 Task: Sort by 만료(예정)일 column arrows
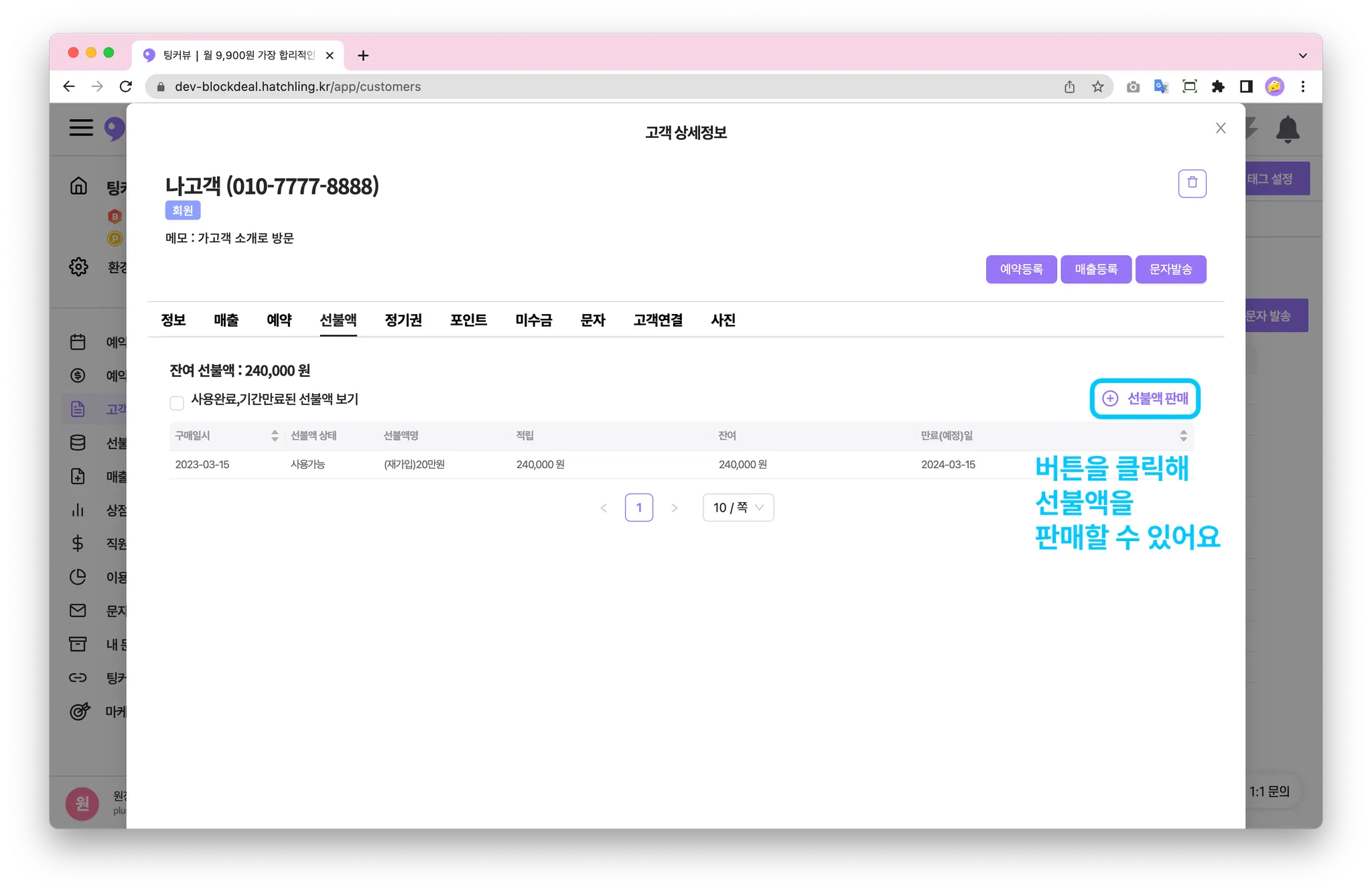1183,436
